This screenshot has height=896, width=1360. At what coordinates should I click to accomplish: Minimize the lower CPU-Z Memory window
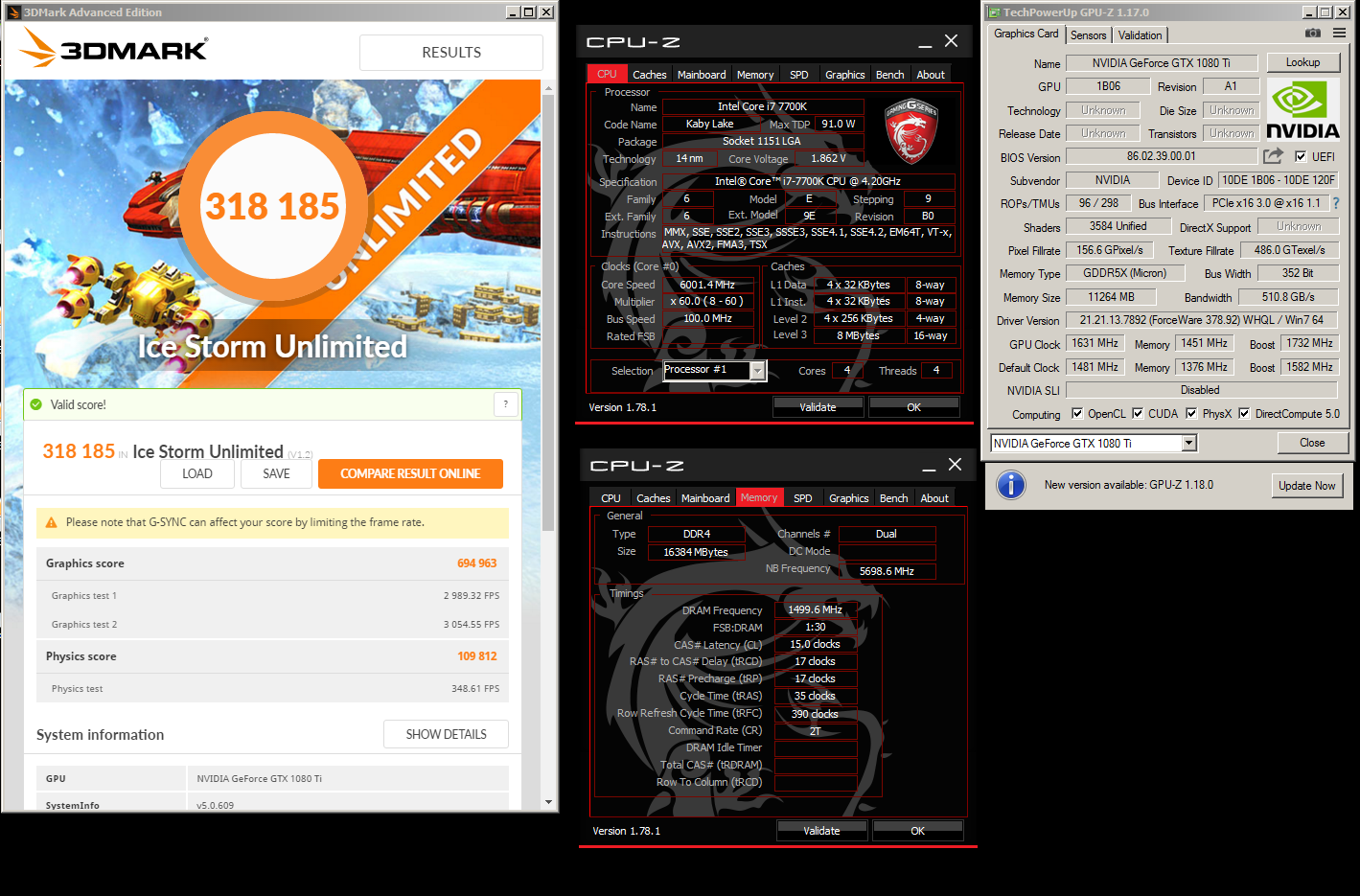[929, 467]
